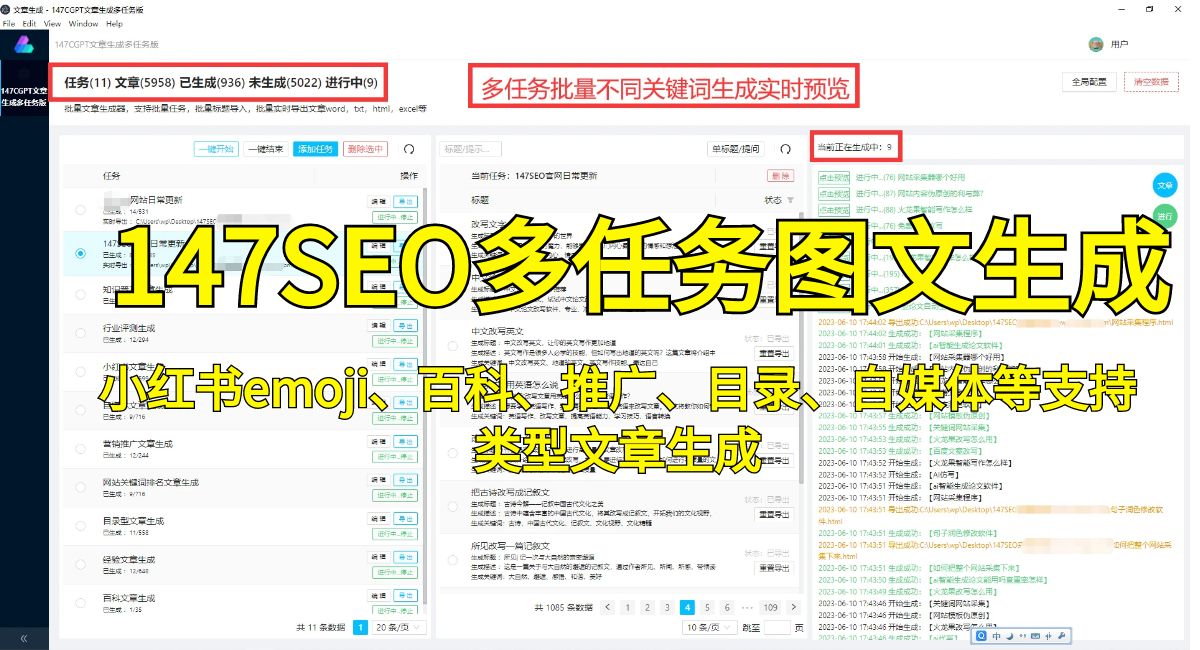
Task: Click the moon icon in the floating toolbar
Action: (x=1010, y=634)
